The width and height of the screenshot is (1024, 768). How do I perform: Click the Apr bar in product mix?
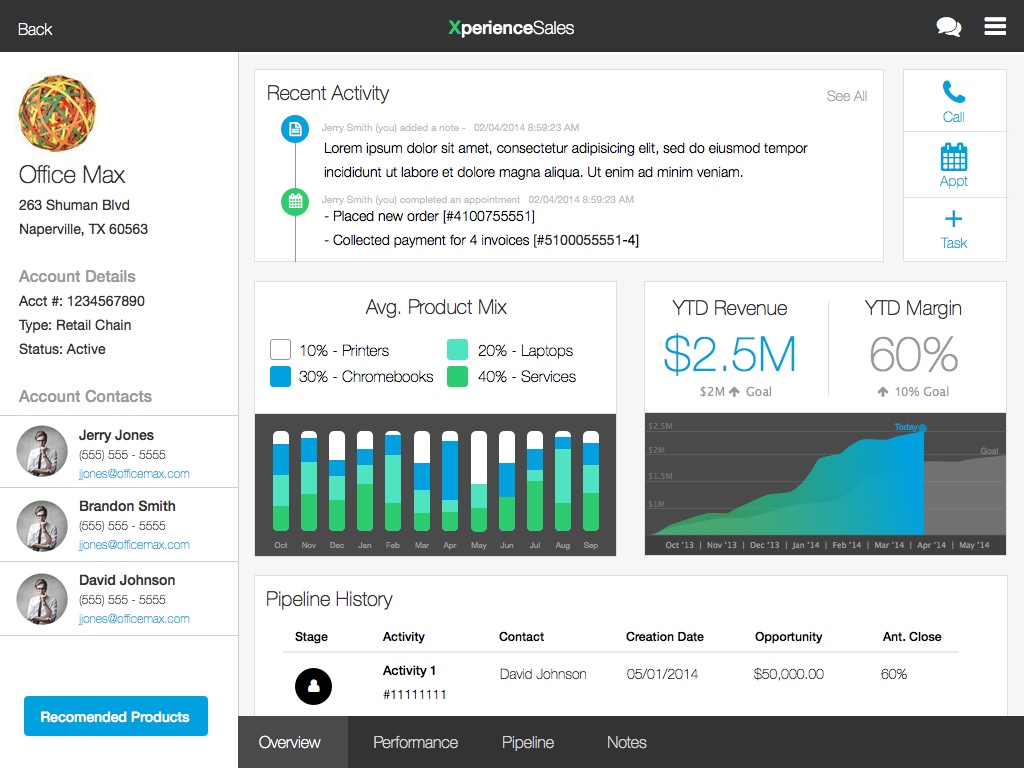(x=450, y=481)
